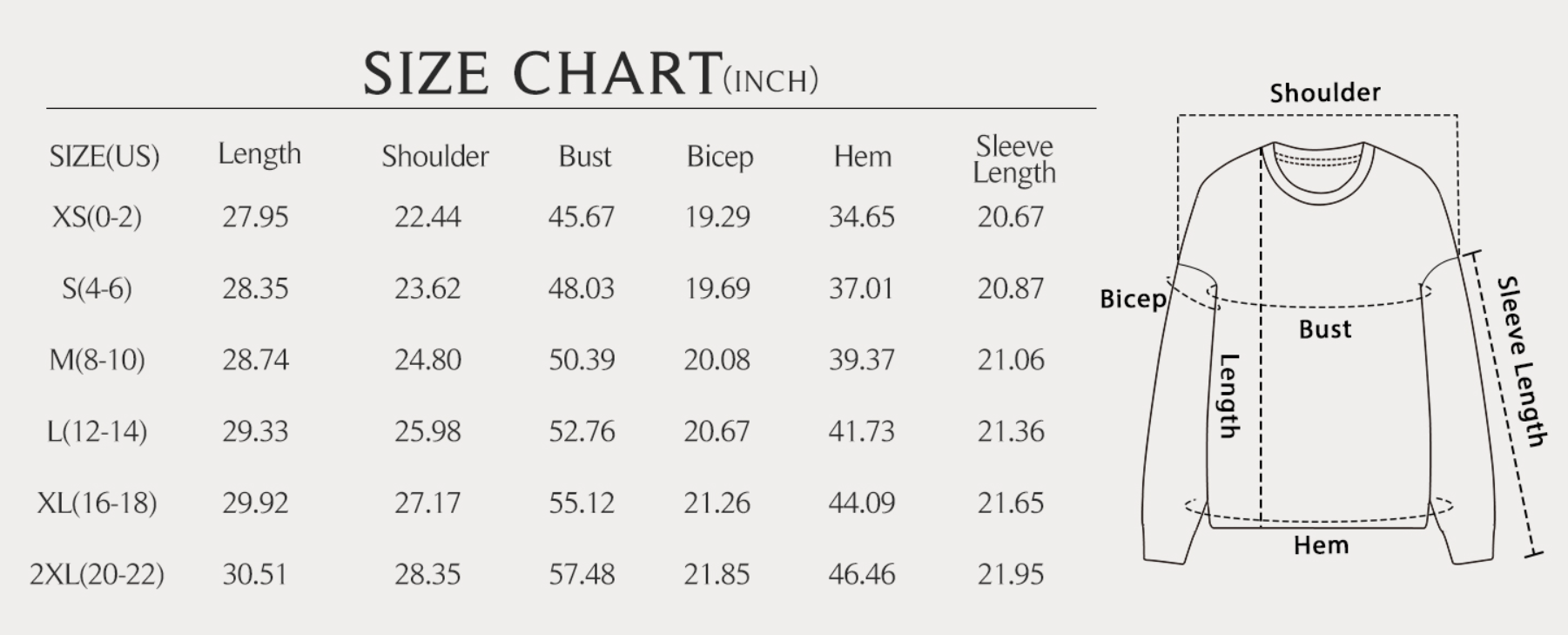Click the 2XL(20-22) size row label
This screenshot has height=635, width=1568.
tap(97, 574)
